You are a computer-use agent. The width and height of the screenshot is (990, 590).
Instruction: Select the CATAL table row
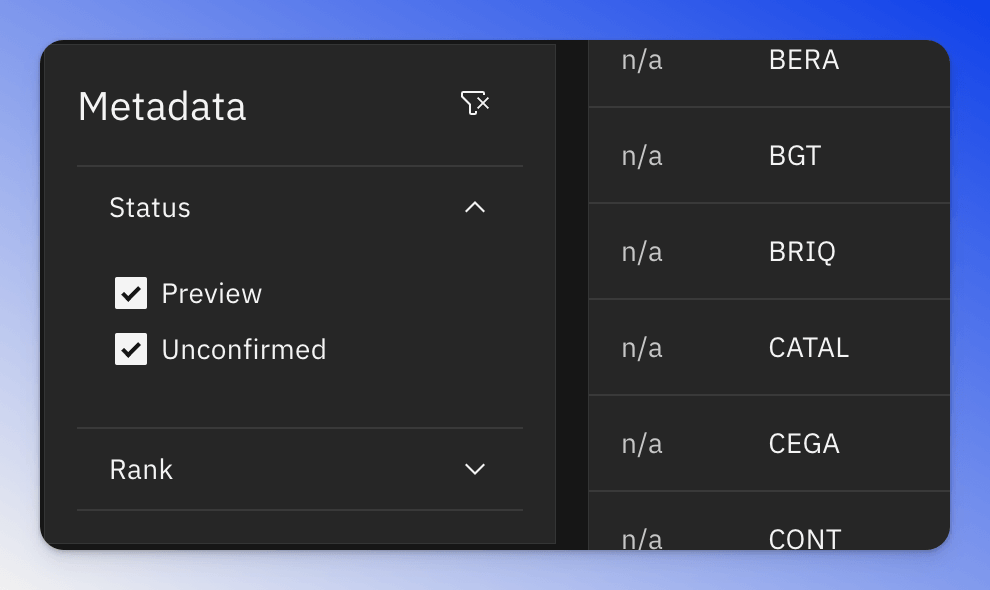coord(769,347)
